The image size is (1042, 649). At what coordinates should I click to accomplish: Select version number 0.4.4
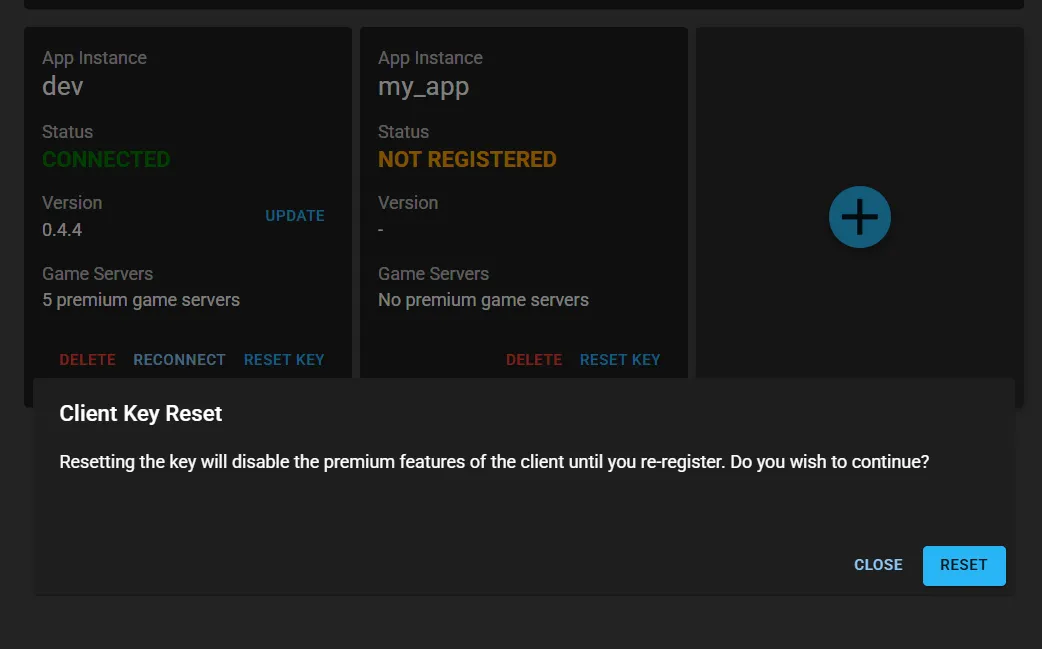pyautogui.click(x=62, y=230)
